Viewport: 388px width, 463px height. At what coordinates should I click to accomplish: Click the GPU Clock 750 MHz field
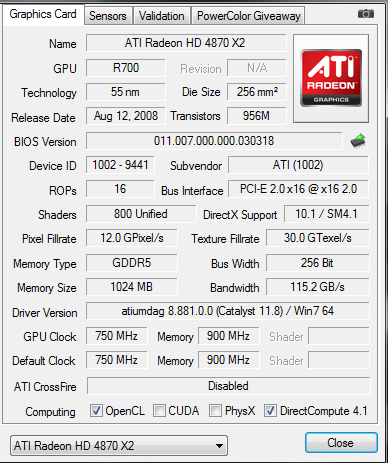click(x=116, y=336)
